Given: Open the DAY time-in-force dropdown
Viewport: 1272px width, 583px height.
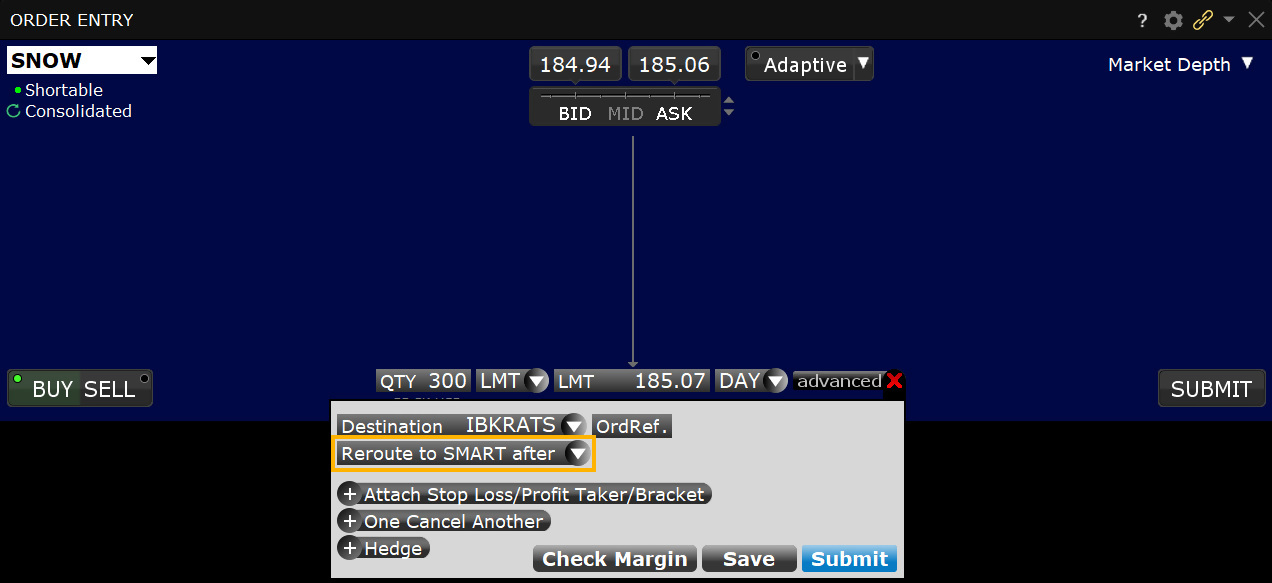Looking at the screenshot, I should pos(776,380).
